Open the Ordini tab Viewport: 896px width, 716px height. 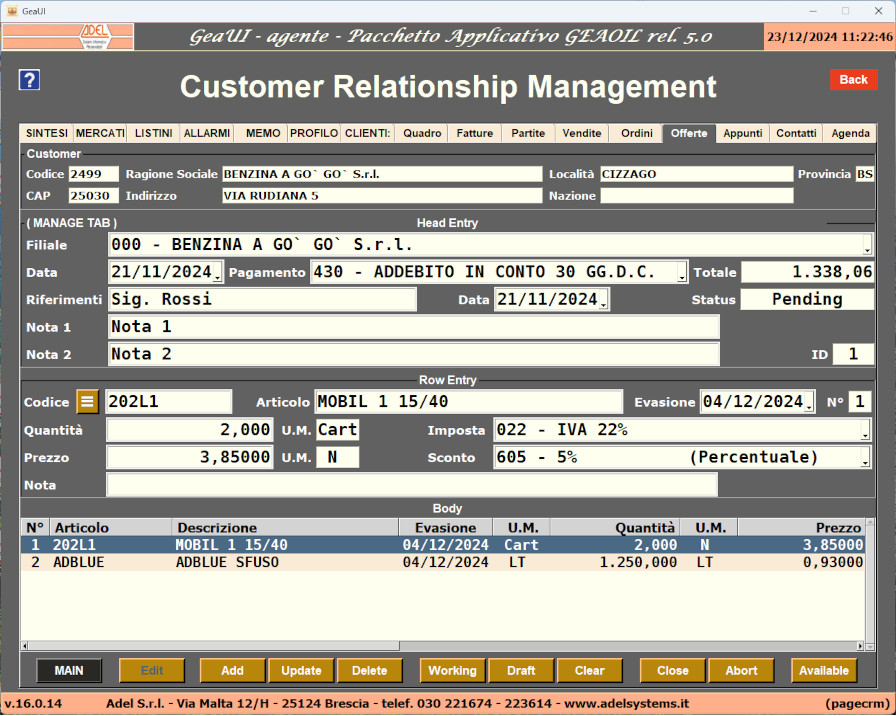coord(637,133)
